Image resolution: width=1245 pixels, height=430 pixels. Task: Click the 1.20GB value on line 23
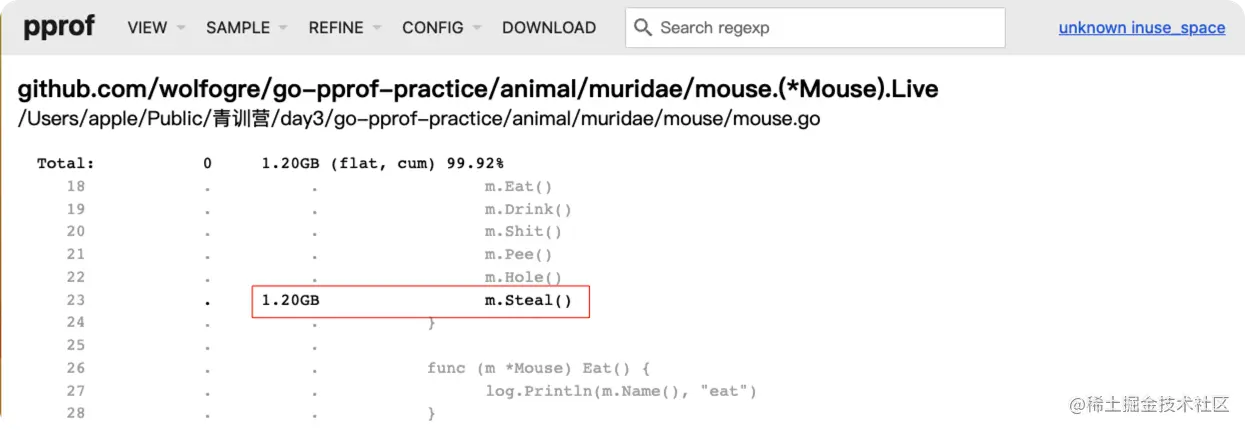click(290, 300)
